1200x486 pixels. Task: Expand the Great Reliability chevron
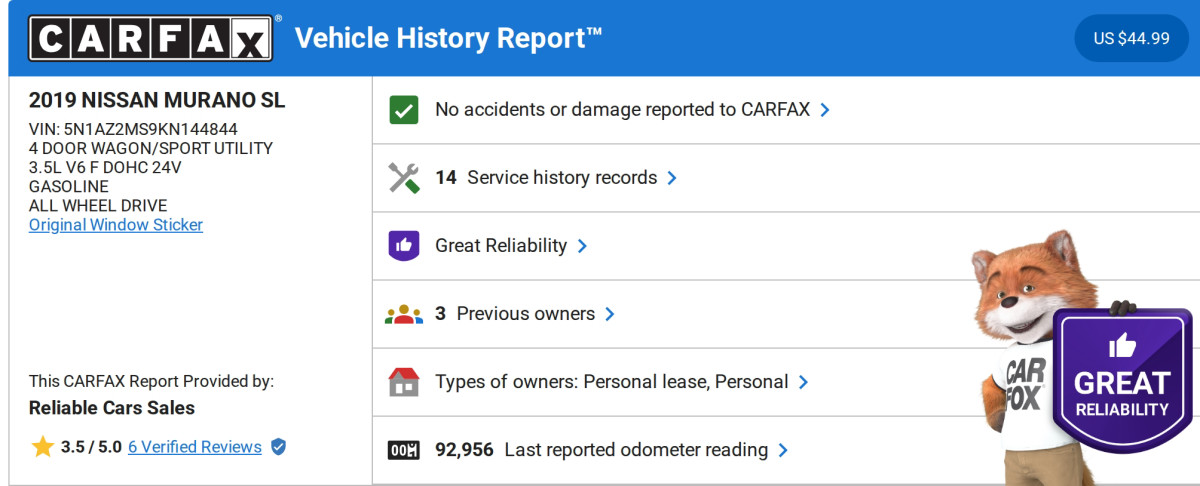pyautogui.click(x=582, y=246)
